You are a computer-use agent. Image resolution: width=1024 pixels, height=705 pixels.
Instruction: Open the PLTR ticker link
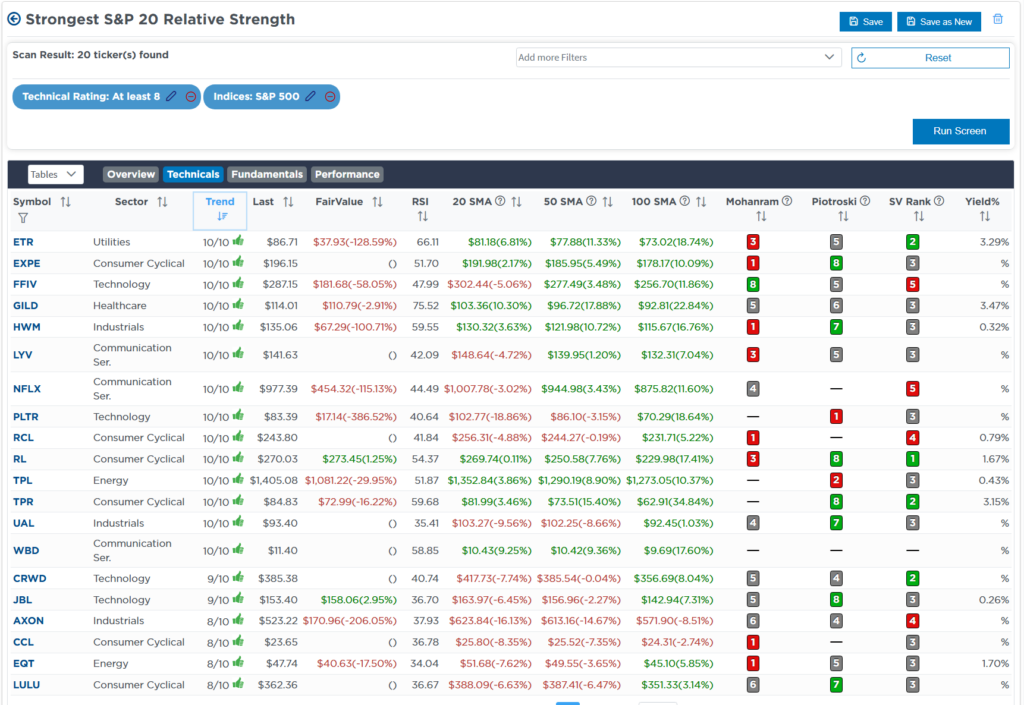pos(26,417)
